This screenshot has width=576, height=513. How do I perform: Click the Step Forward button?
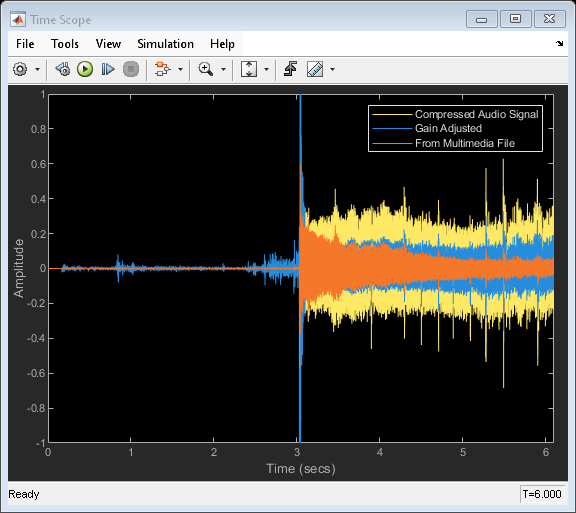pyautogui.click(x=108, y=69)
